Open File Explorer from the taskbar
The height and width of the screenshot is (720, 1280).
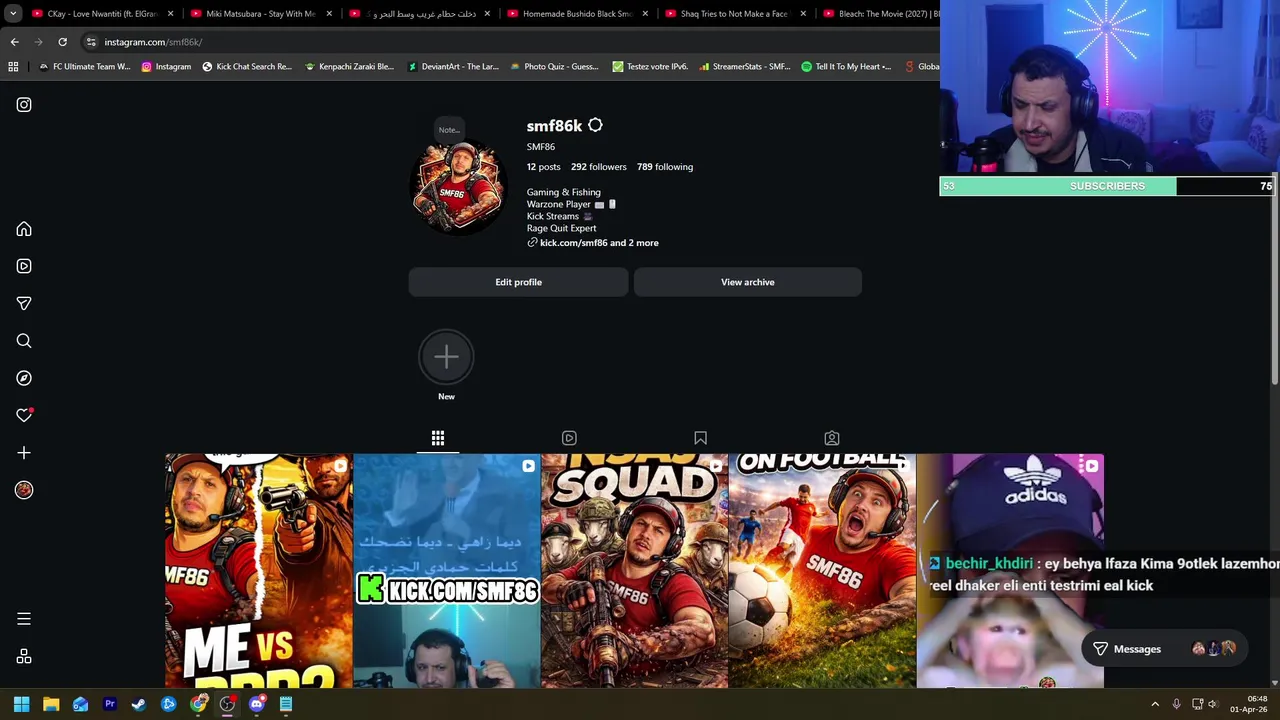tap(51, 704)
